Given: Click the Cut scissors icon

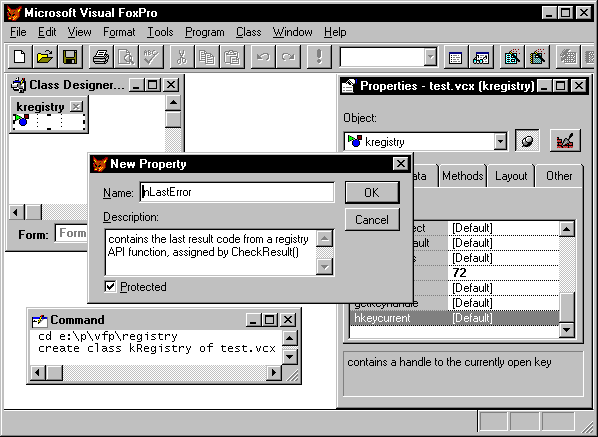Looking at the screenshot, I should tap(182, 57).
